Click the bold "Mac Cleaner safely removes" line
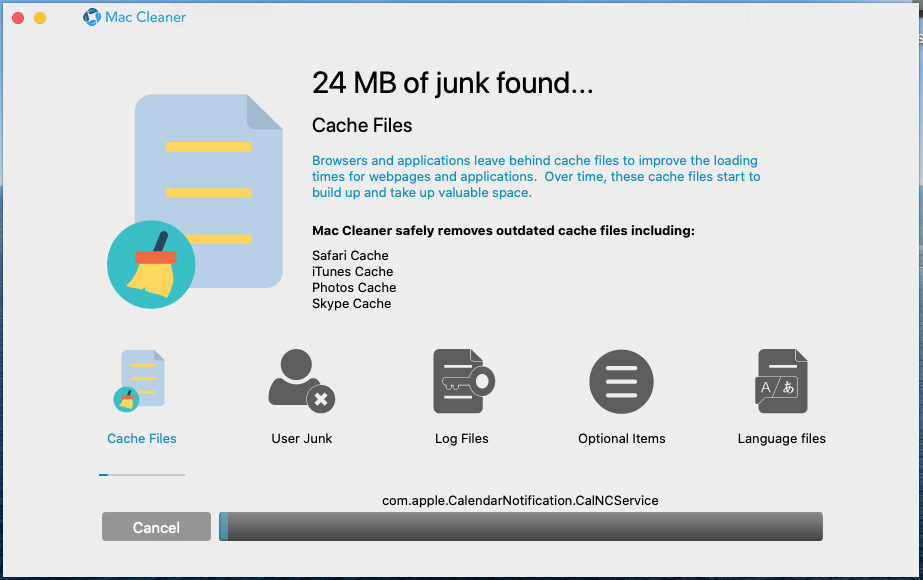The height and width of the screenshot is (580, 923). tap(503, 231)
